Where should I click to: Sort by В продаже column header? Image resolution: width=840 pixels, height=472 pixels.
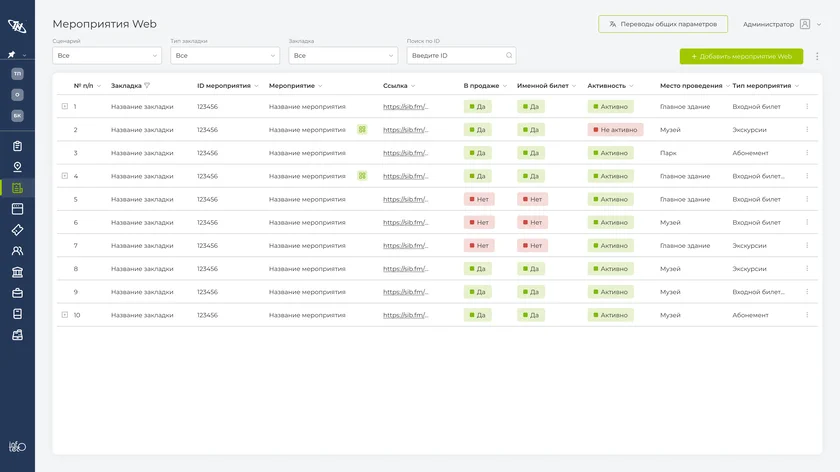[485, 86]
